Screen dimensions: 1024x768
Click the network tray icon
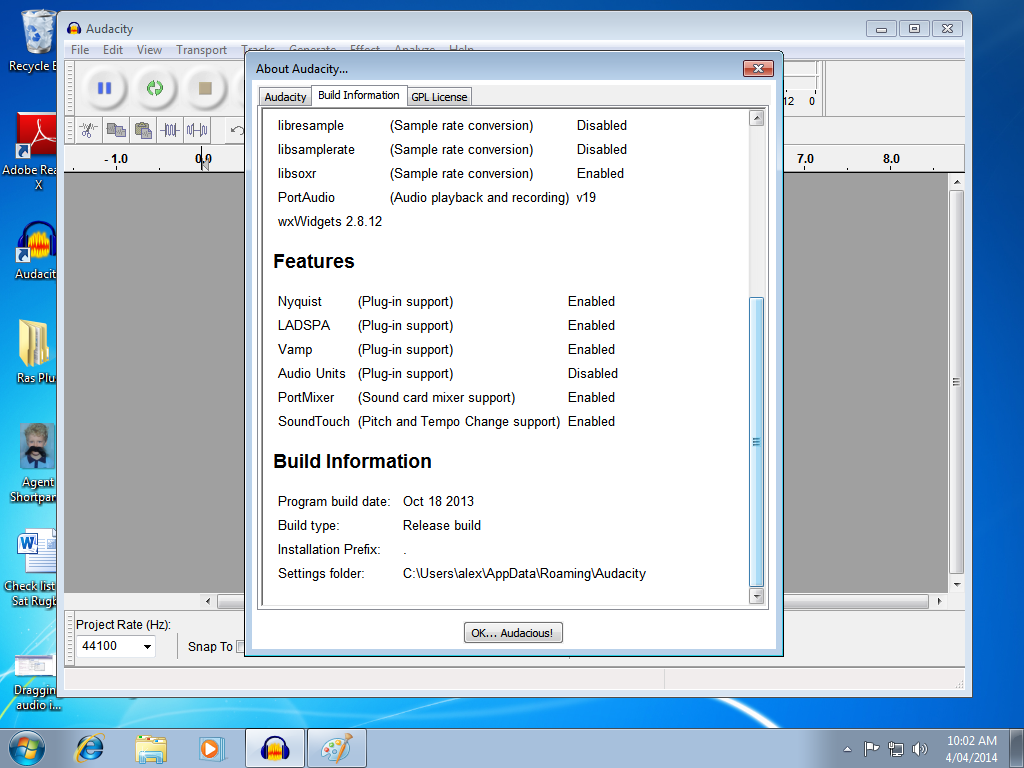(x=896, y=749)
